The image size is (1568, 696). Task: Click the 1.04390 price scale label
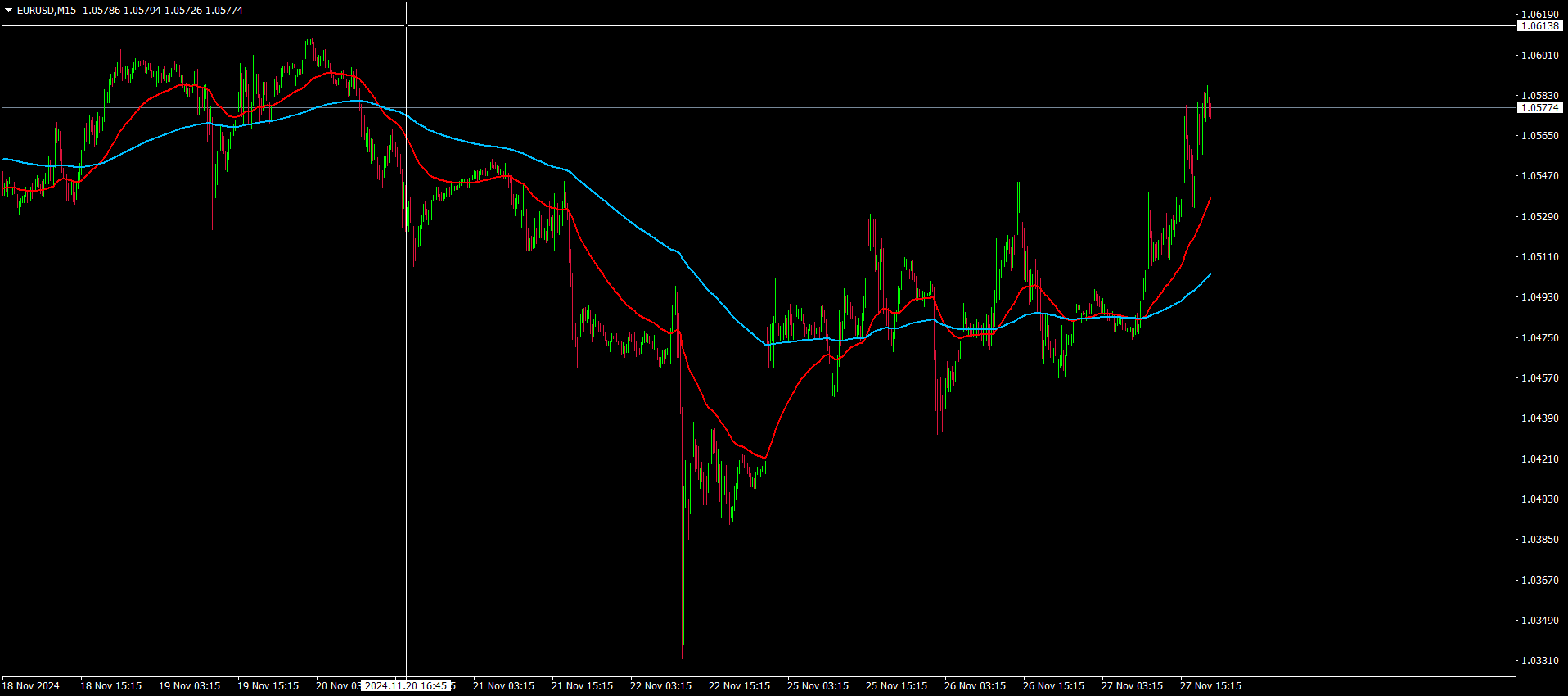(1540, 418)
